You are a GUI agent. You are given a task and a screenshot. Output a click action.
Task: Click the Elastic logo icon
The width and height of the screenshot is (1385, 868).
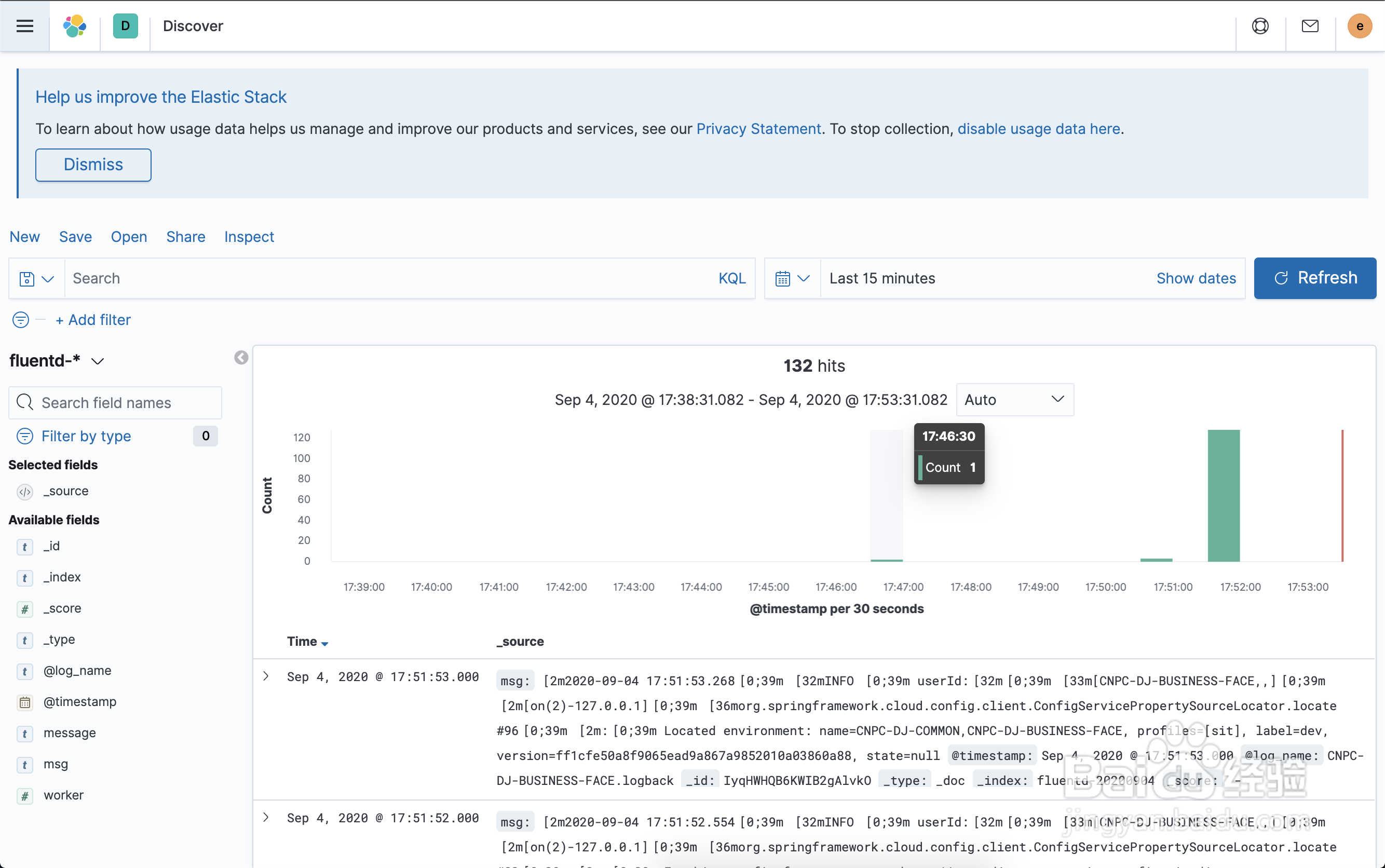tap(75, 26)
